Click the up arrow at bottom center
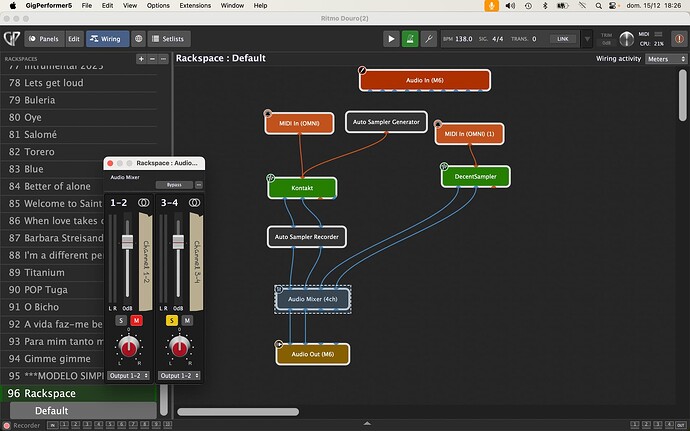The width and height of the screenshot is (690, 431). click(x=367, y=424)
